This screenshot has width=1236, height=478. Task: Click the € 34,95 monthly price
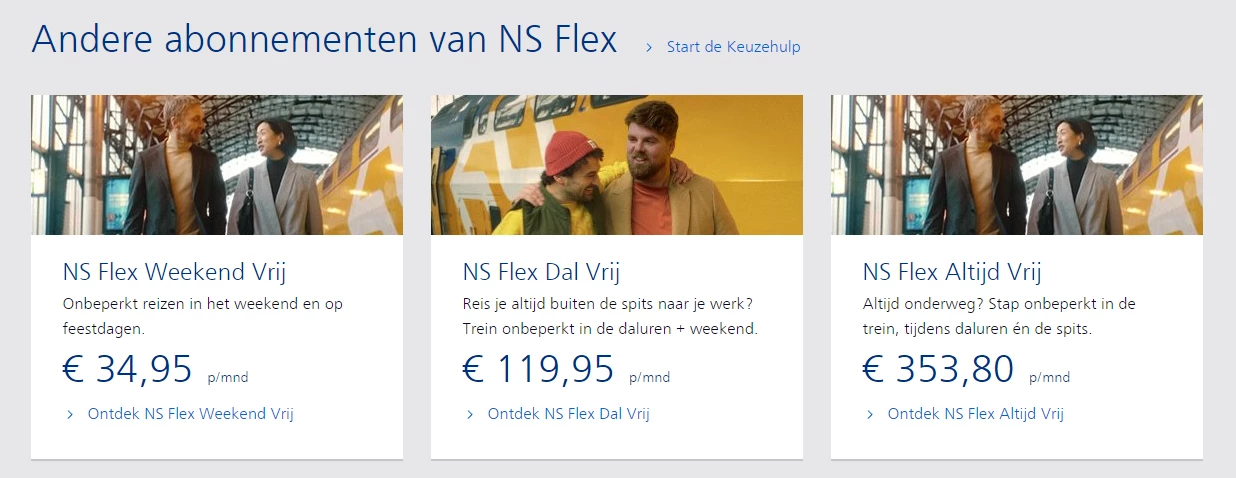click(127, 369)
